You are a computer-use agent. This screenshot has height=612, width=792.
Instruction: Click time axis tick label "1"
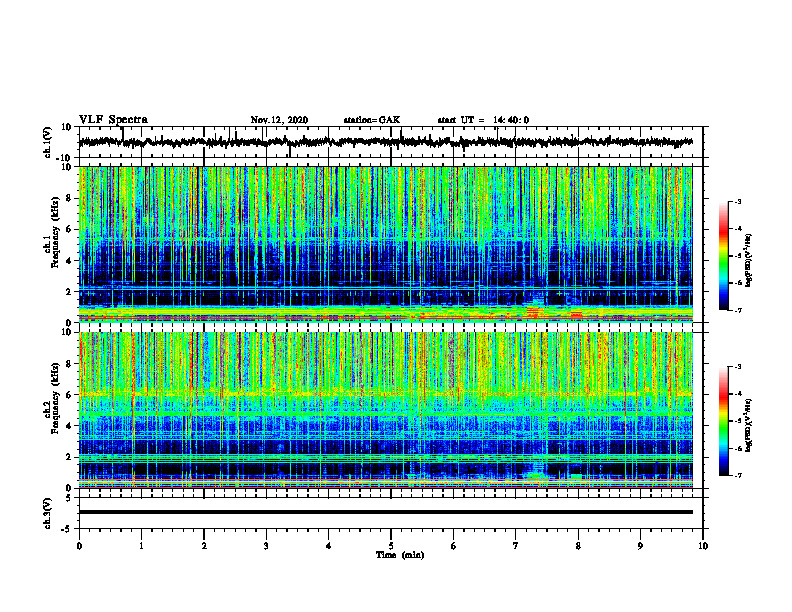coord(141,546)
